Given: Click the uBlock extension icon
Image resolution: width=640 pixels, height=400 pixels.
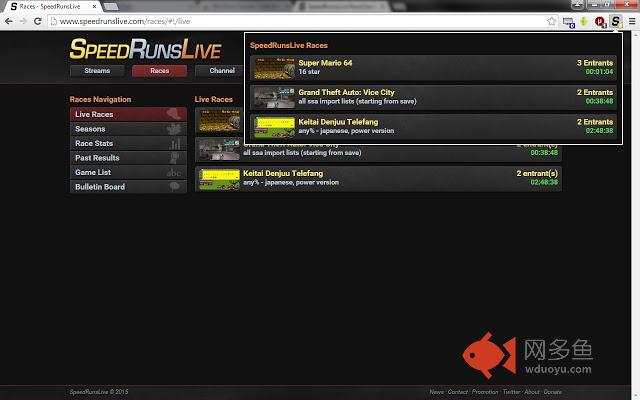Looking at the screenshot, I should (600, 21).
